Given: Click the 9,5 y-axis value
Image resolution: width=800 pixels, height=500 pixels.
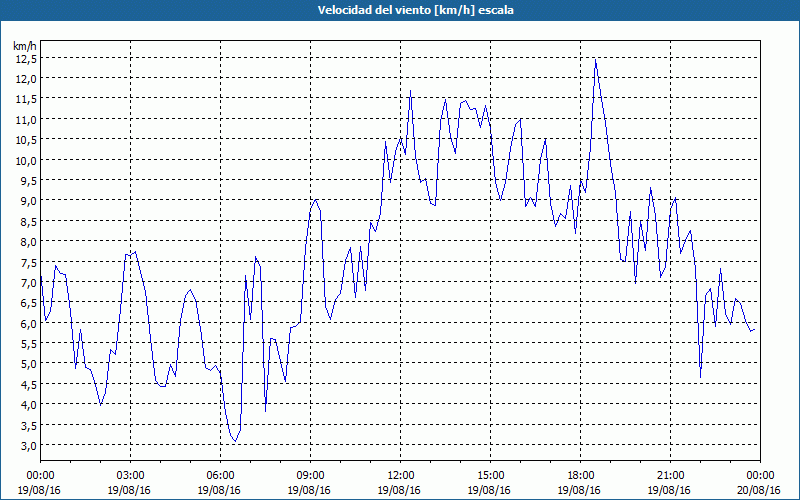Looking at the screenshot, I should tap(29, 181).
